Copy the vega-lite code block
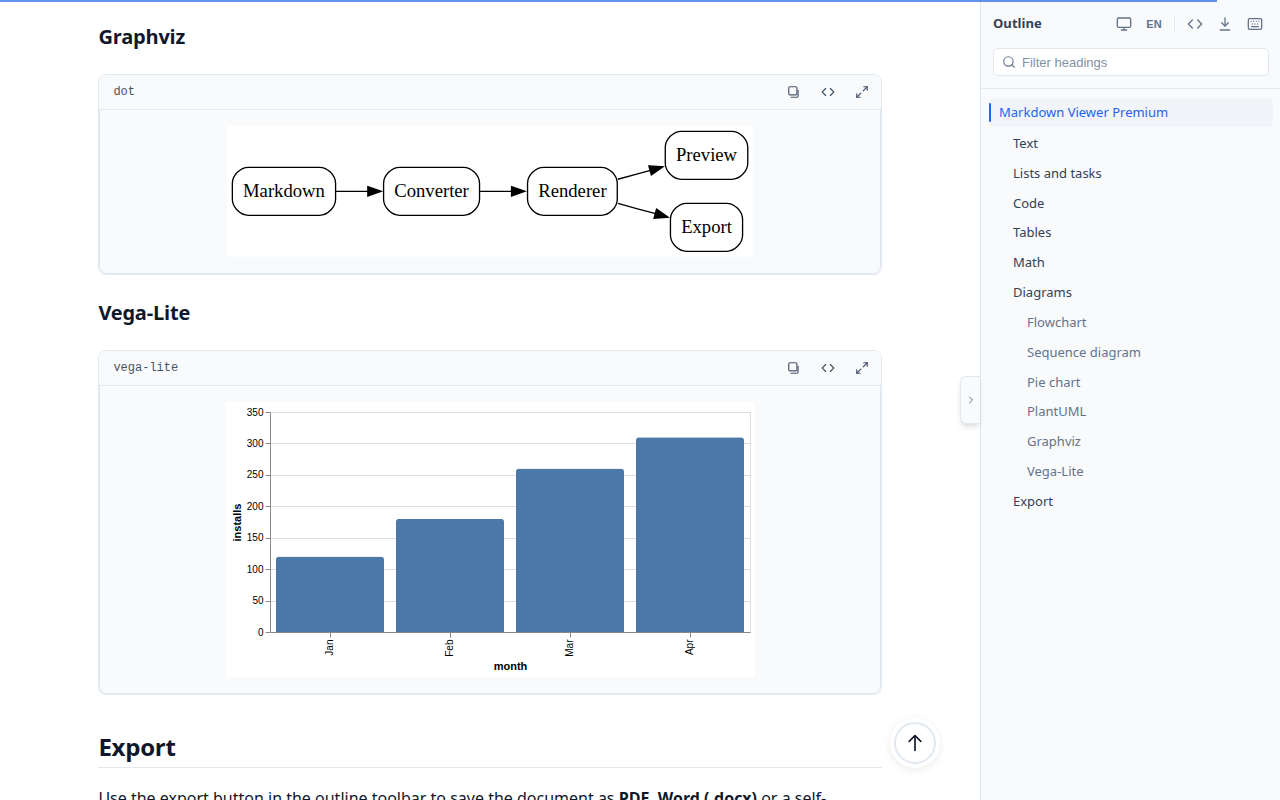This screenshot has height=800, width=1280. (793, 368)
